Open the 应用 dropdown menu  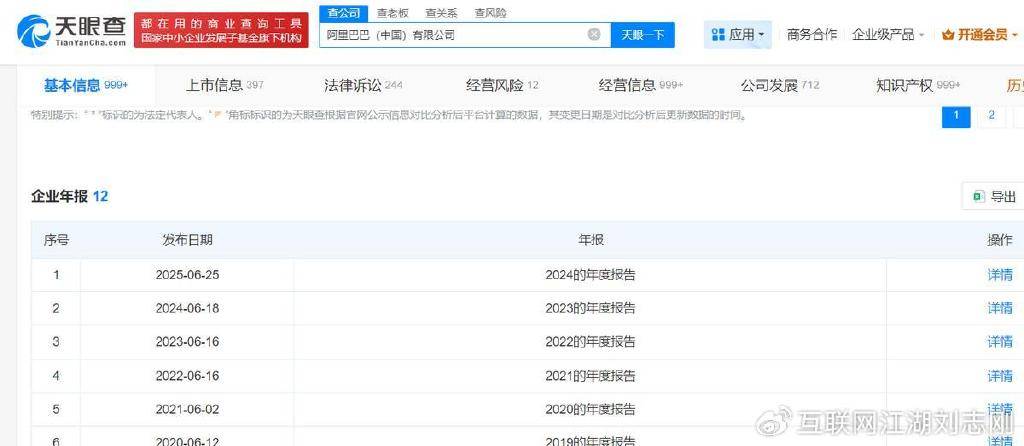(739, 34)
